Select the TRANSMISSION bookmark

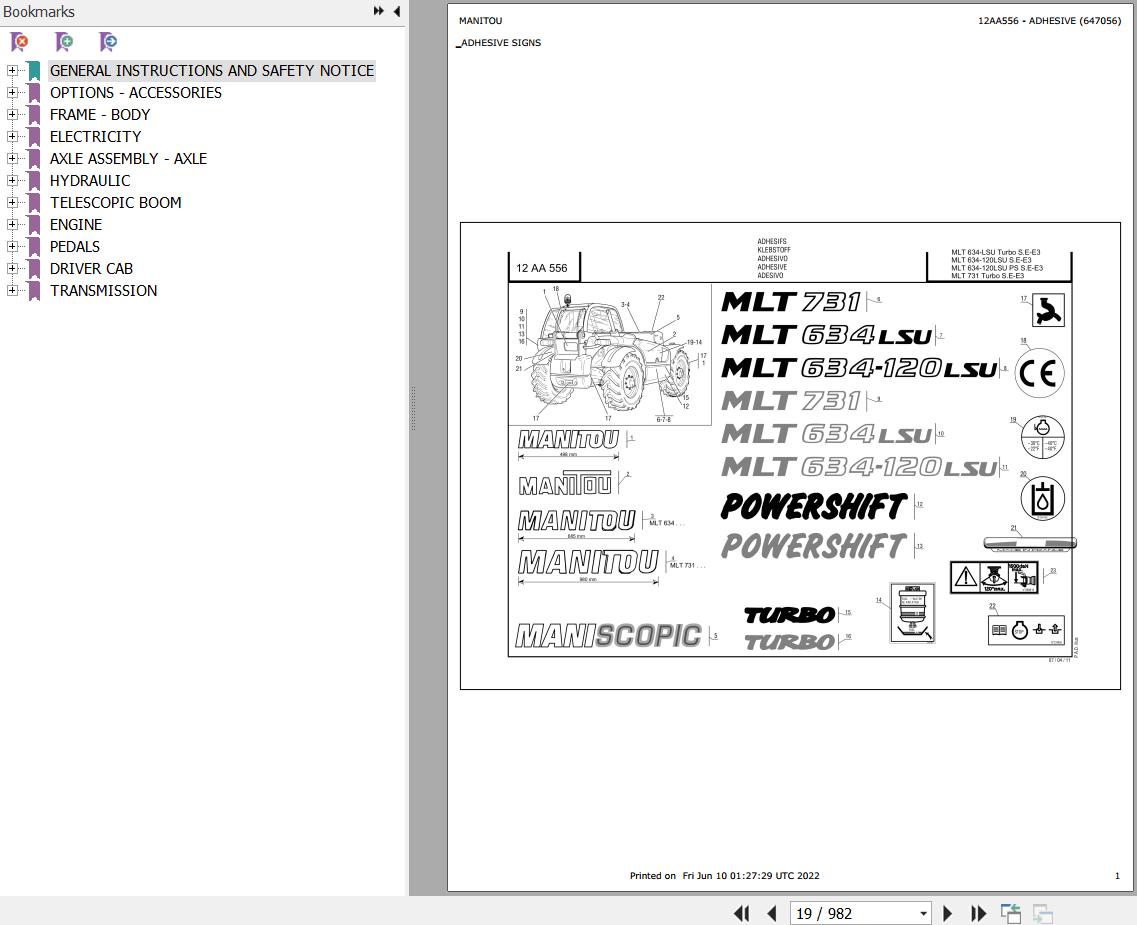(x=104, y=291)
